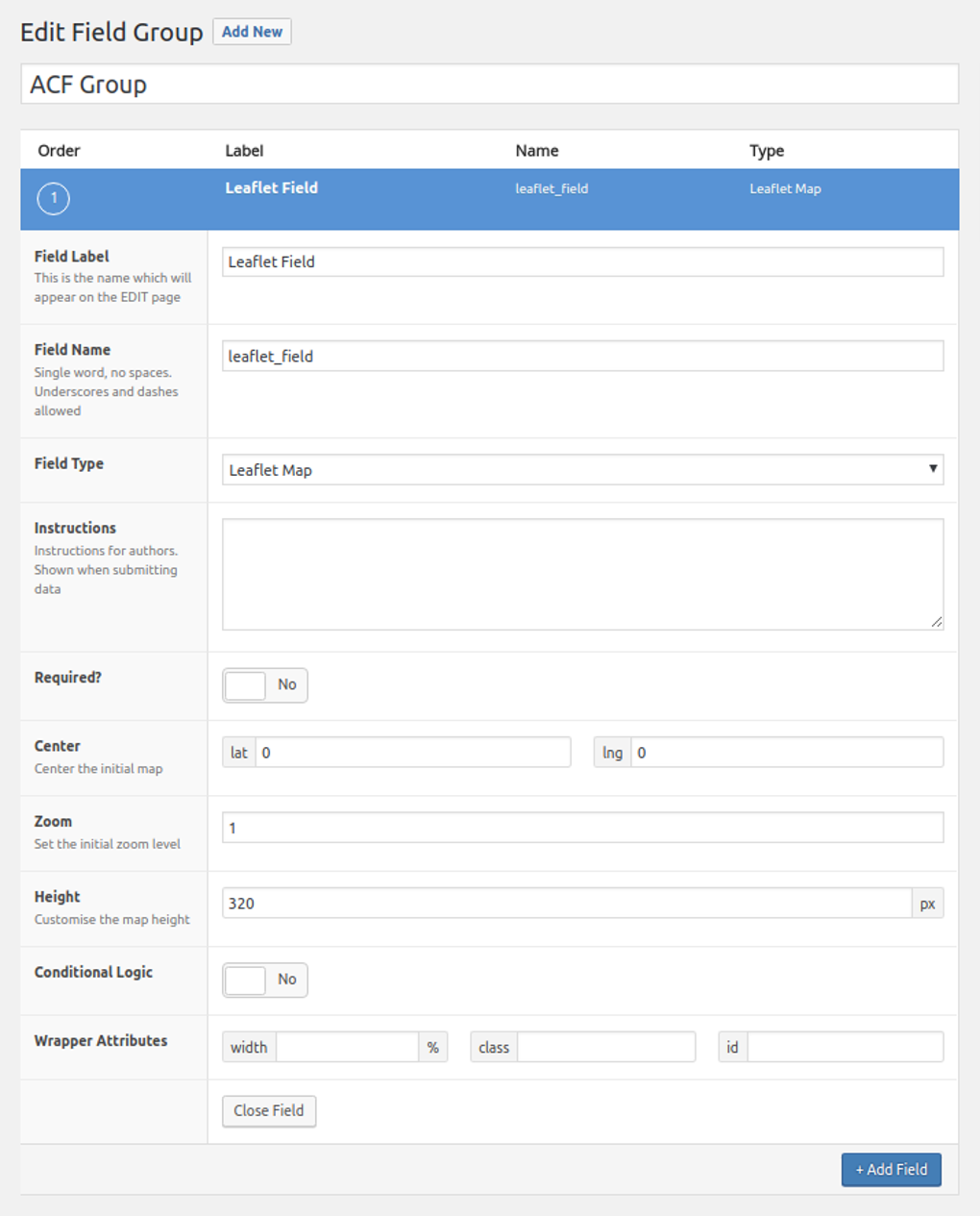Toggle the Conditional Logic switch
The width and height of the screenshot is (980, 1216).
(265, 980)
